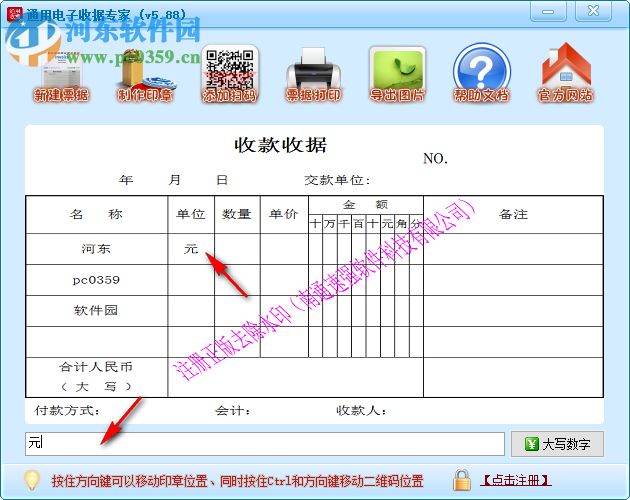Focus the bottom text input field
Viewport: 630px width, 500px height.
265,444
